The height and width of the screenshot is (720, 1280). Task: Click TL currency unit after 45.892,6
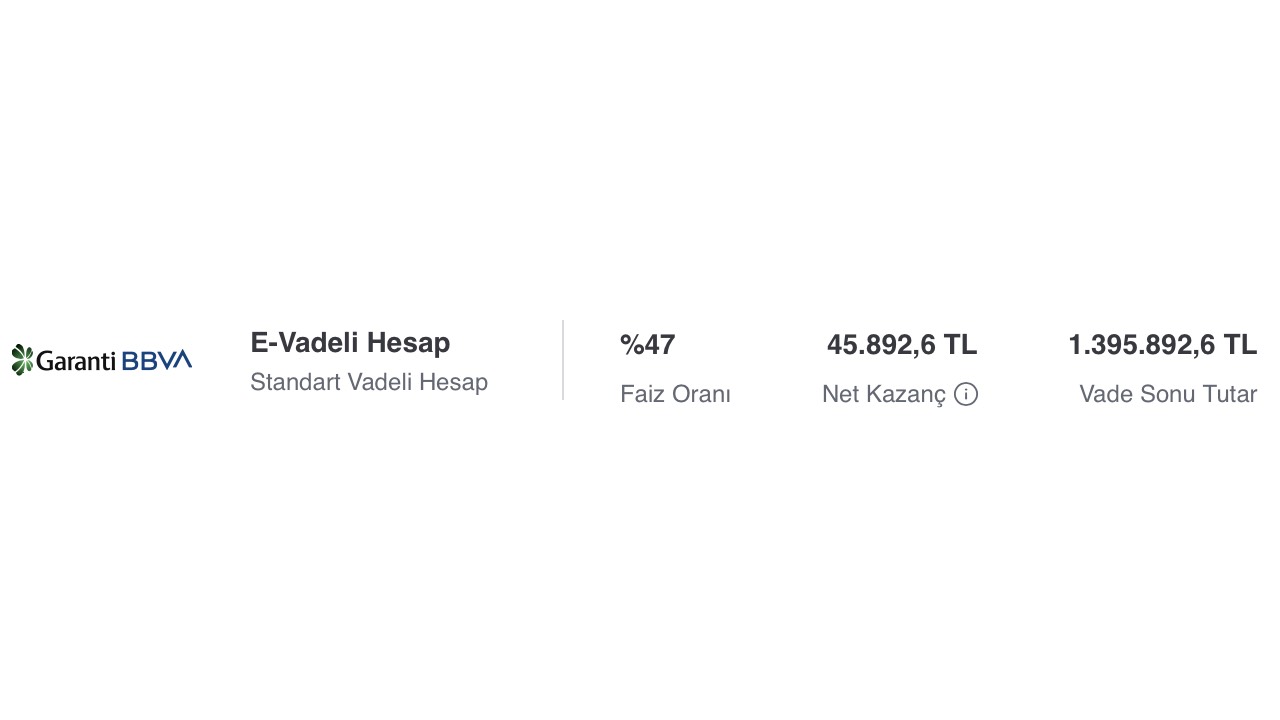click(x=960, y=345)
